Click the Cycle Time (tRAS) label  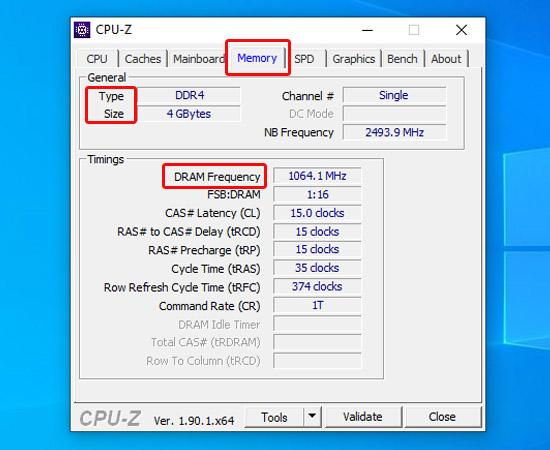tap(216, 269)
